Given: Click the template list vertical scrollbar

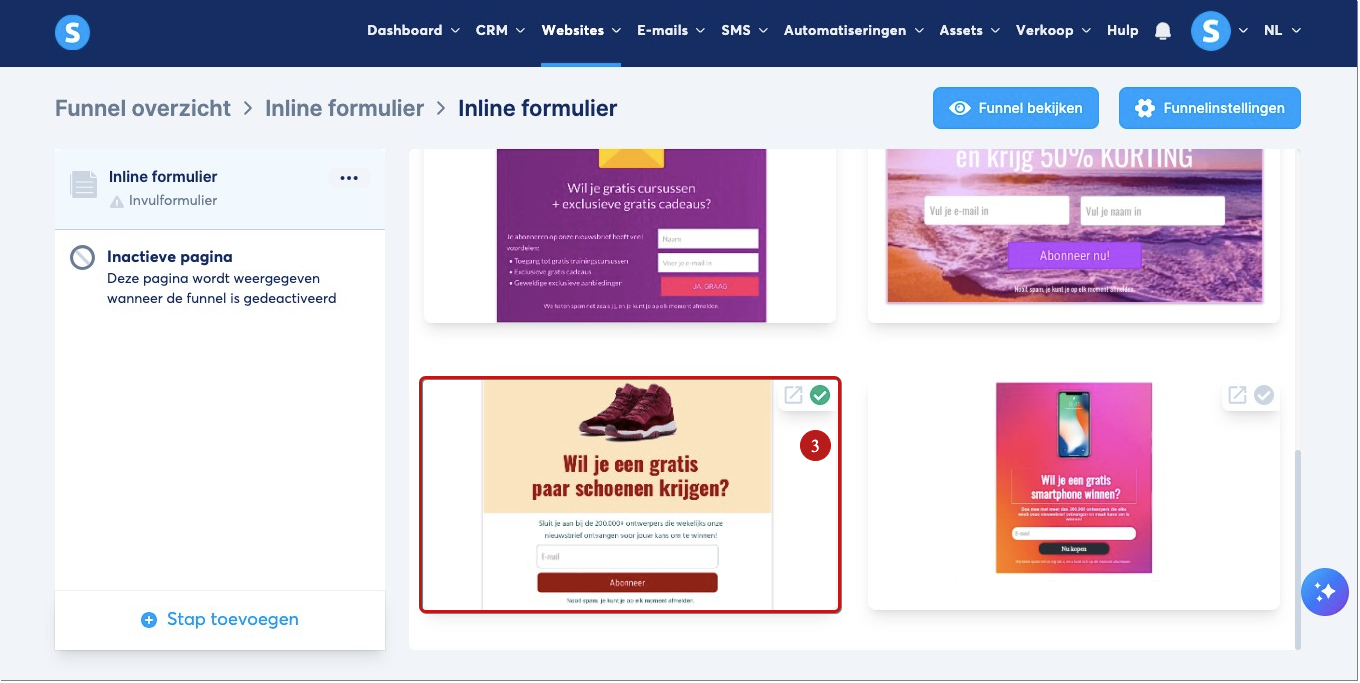Looking at the screenshot, I should (1299, 548).
